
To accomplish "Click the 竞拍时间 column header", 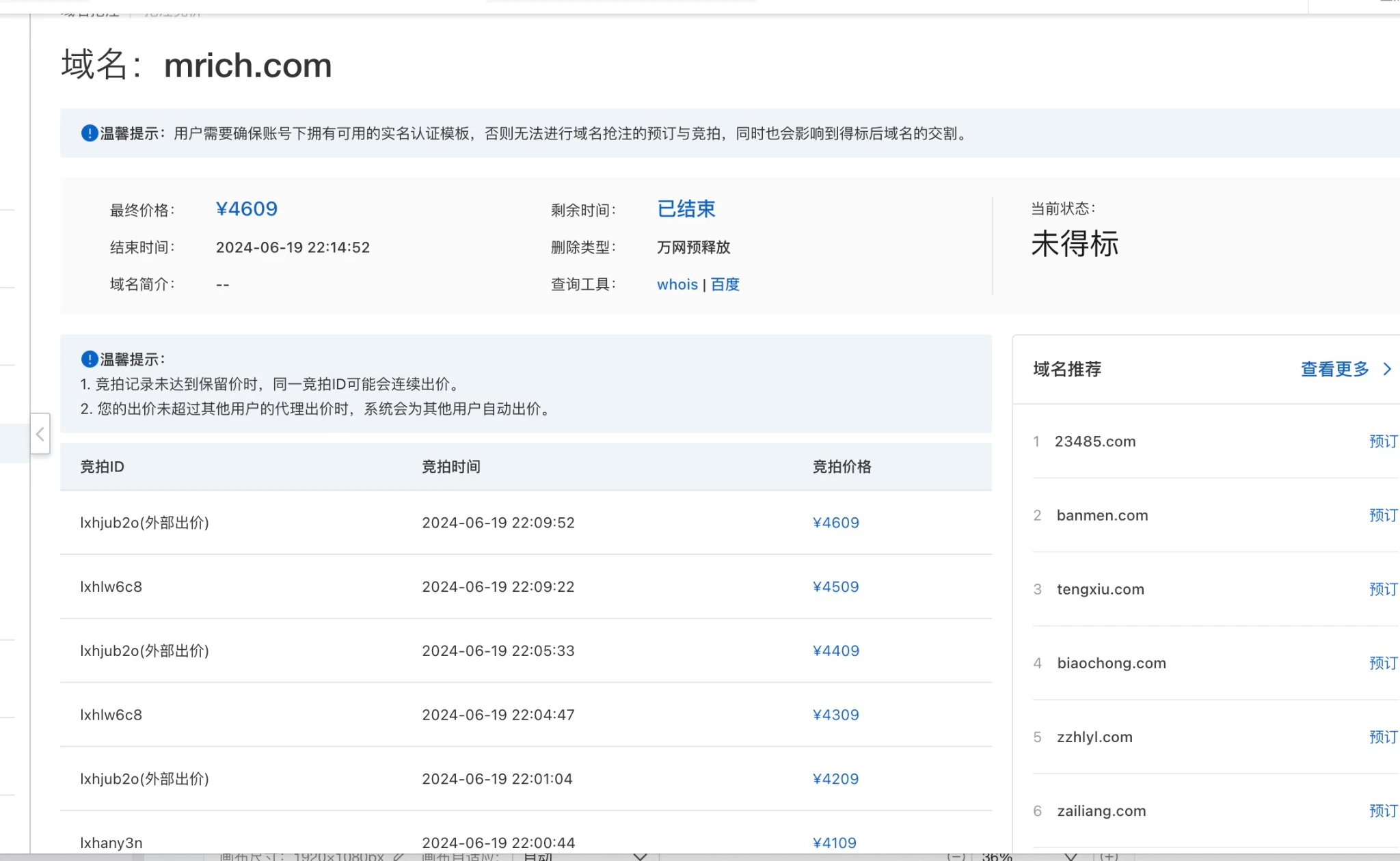I will coord(450,467).
